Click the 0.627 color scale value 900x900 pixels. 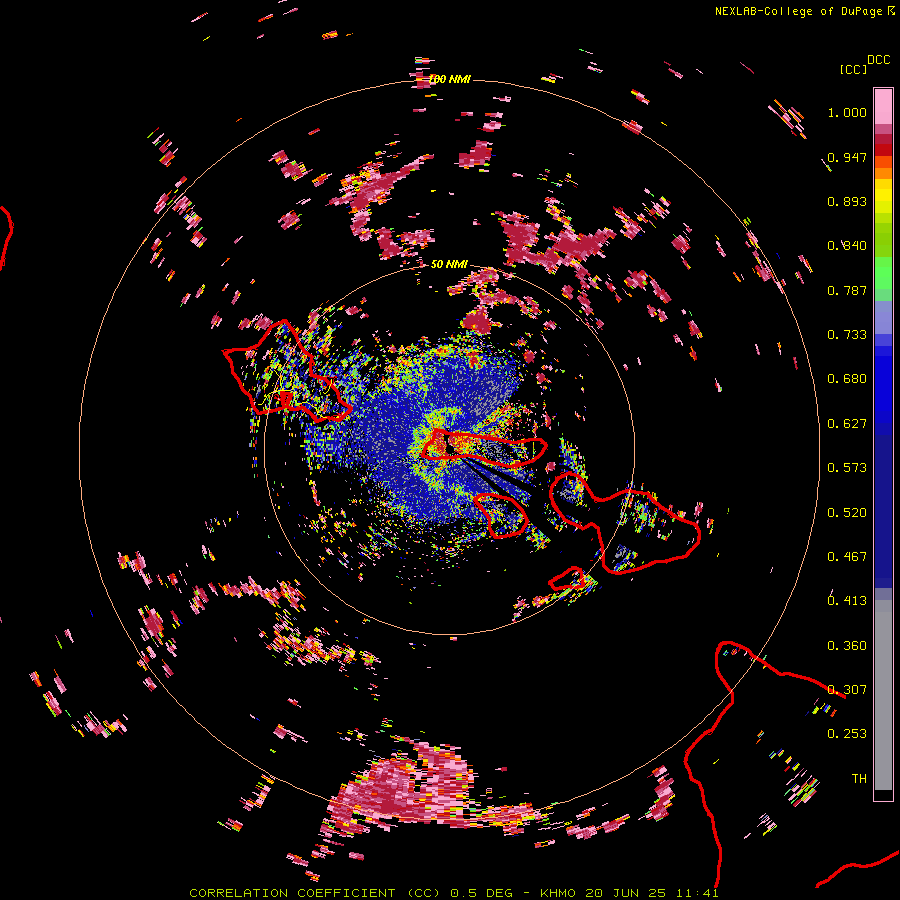pos(847,424)
